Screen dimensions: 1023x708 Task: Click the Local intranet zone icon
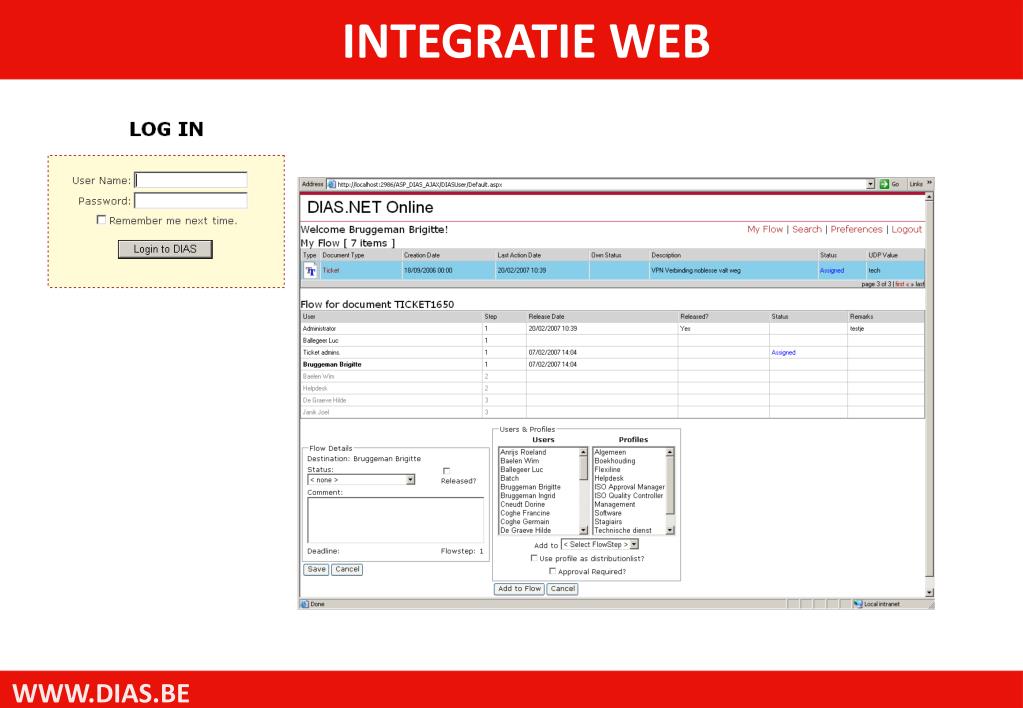pyautogui.click(x=858, y=604)
